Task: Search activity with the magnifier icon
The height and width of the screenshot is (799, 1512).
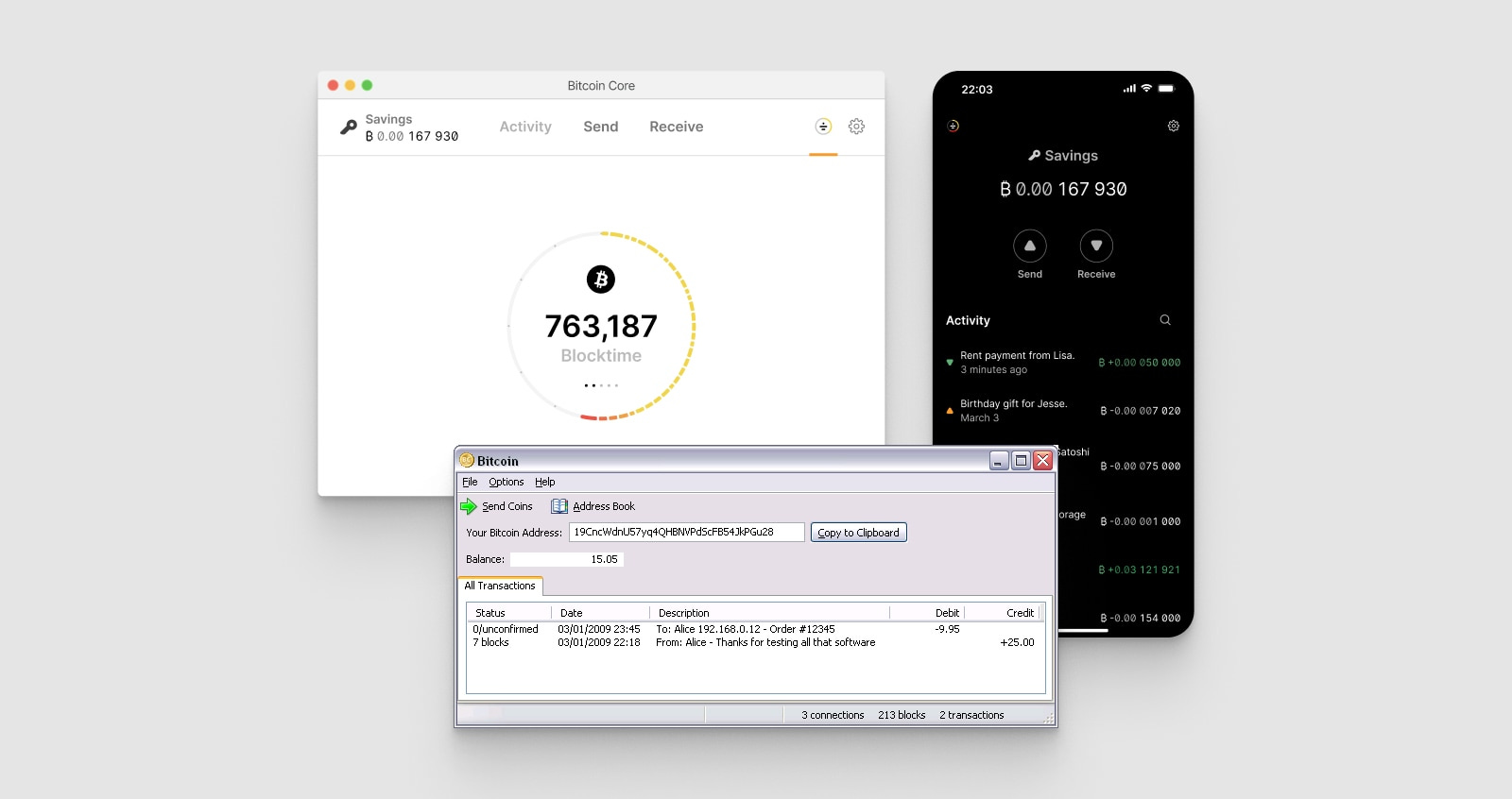Action: point(1165,320)
